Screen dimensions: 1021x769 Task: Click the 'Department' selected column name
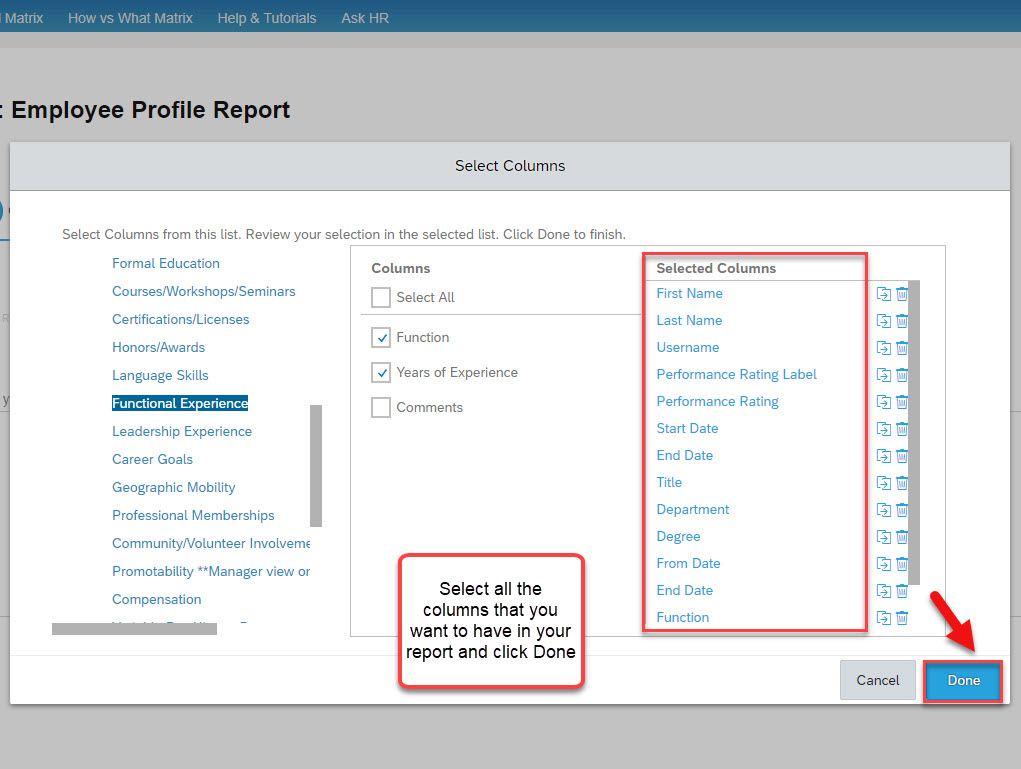(692, 509)
